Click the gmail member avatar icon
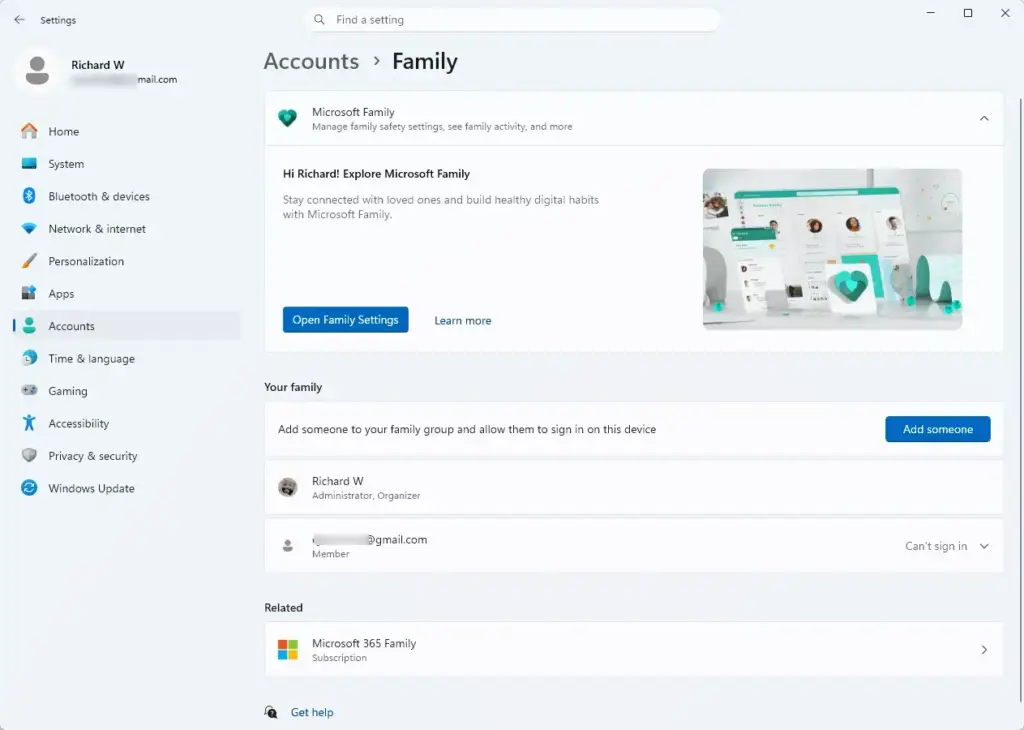1024x730 pixels. (x=287, y=546)
